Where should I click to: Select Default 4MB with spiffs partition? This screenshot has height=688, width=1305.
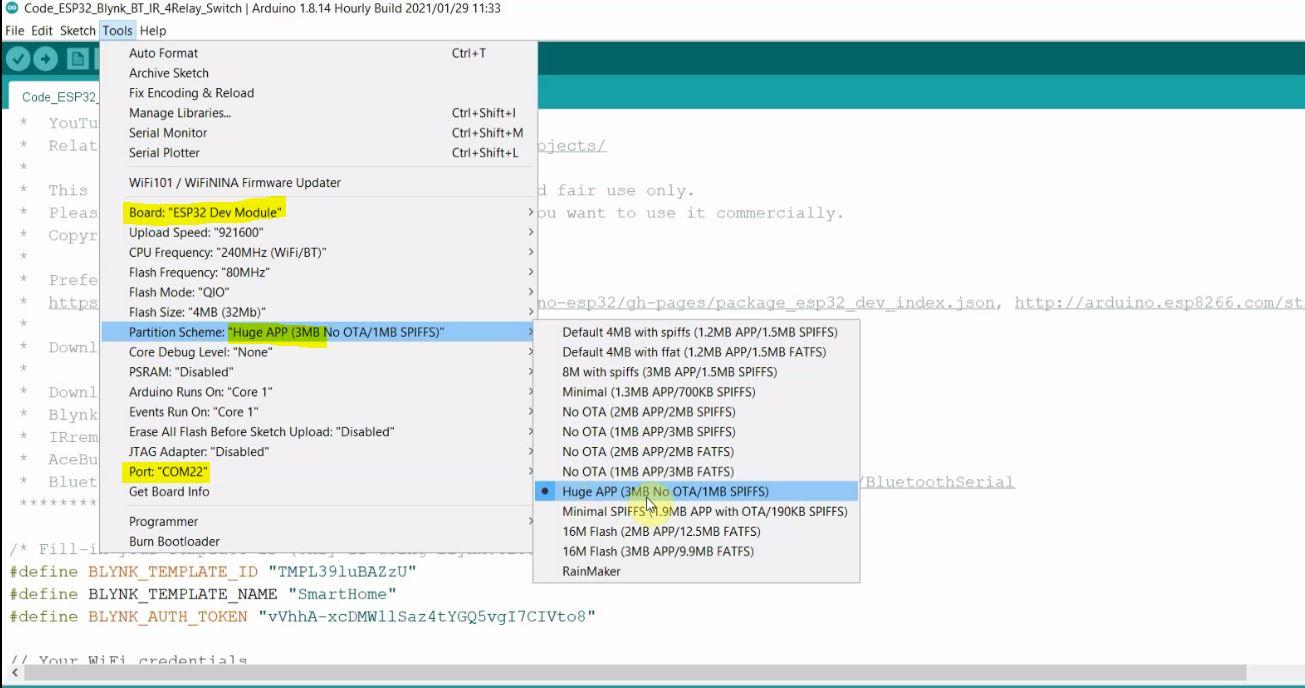[696, 332]
